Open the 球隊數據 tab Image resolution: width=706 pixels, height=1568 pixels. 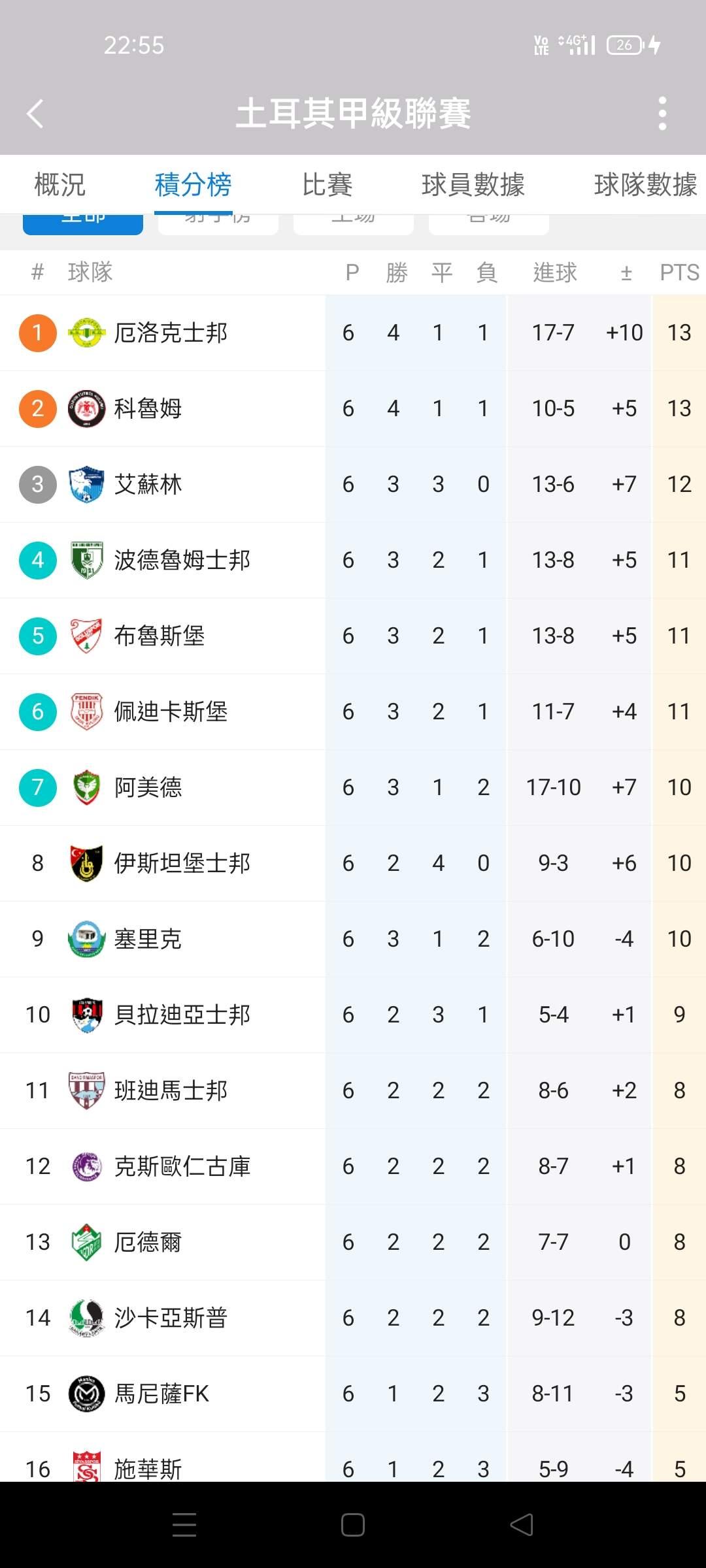[645, 185]
